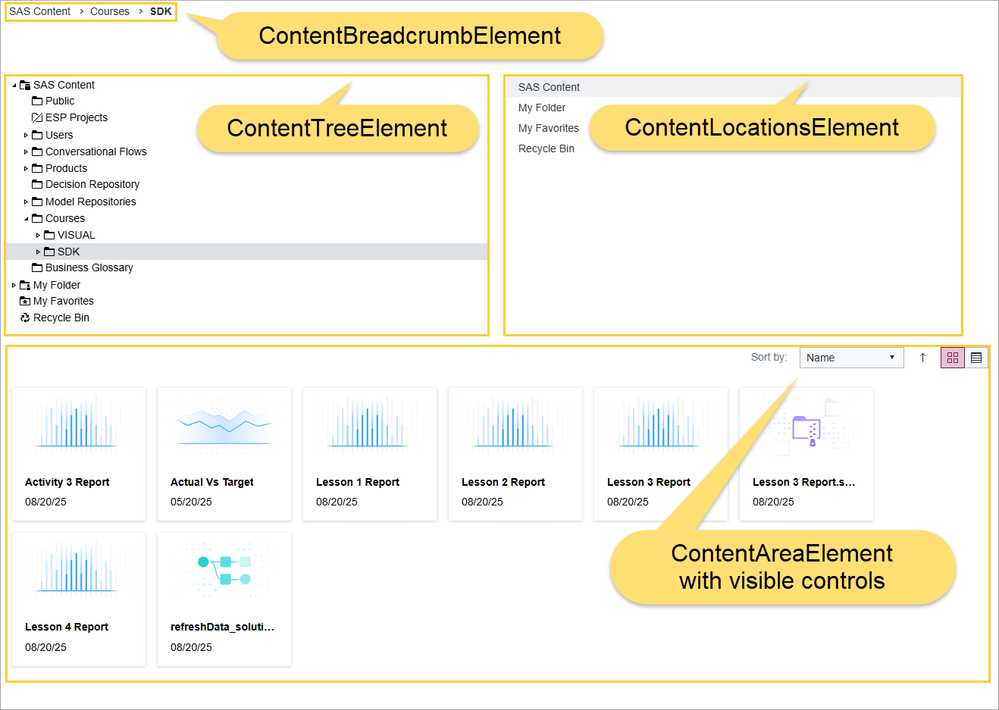The height and width of the screenshot is (710, 999).
Task: Click the SDK folder icon in tree
Action: click(49, 251)
